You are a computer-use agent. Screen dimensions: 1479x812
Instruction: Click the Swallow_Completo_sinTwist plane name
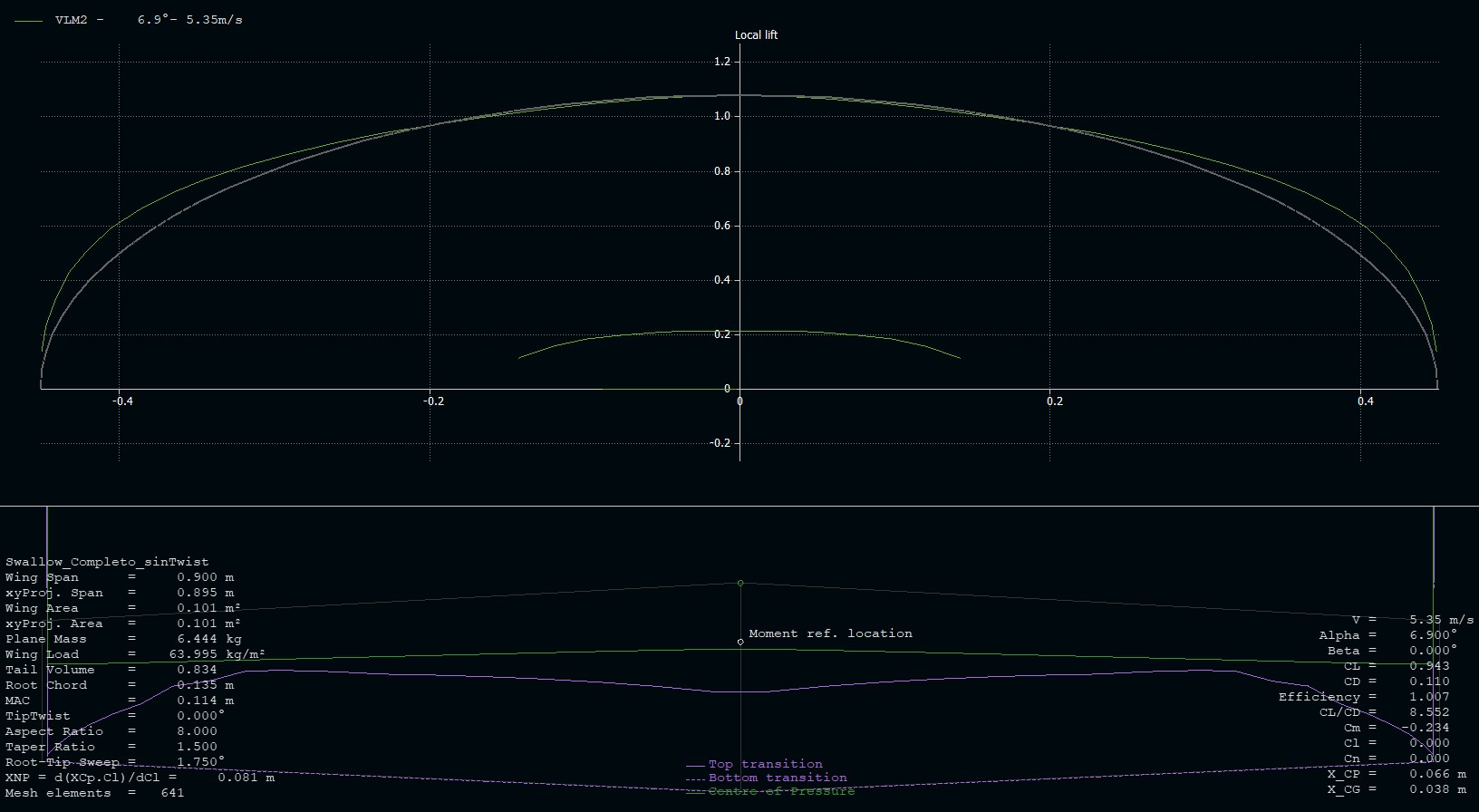point(107,562)
